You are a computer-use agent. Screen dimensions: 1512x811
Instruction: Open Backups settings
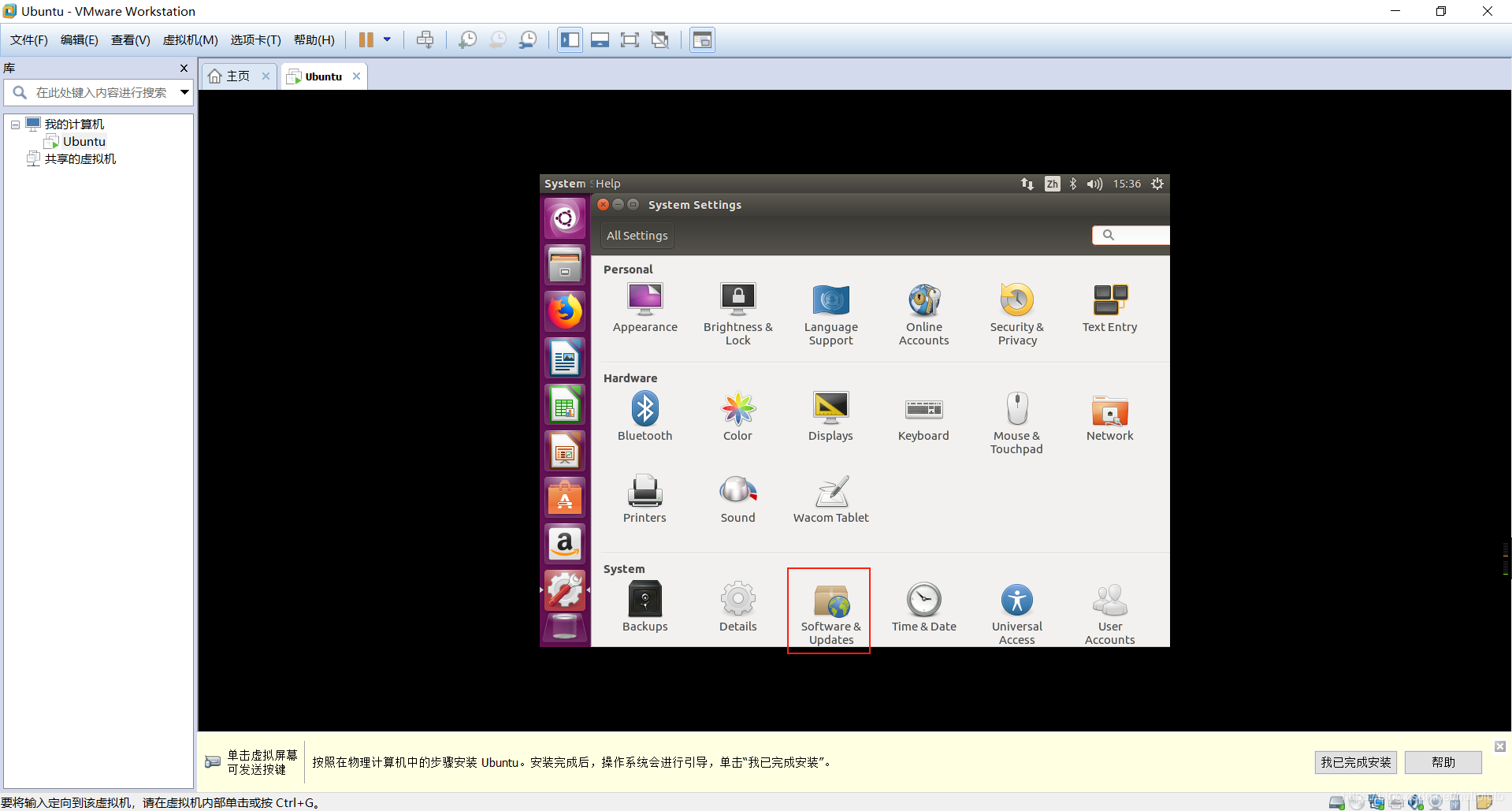(645, 608)
